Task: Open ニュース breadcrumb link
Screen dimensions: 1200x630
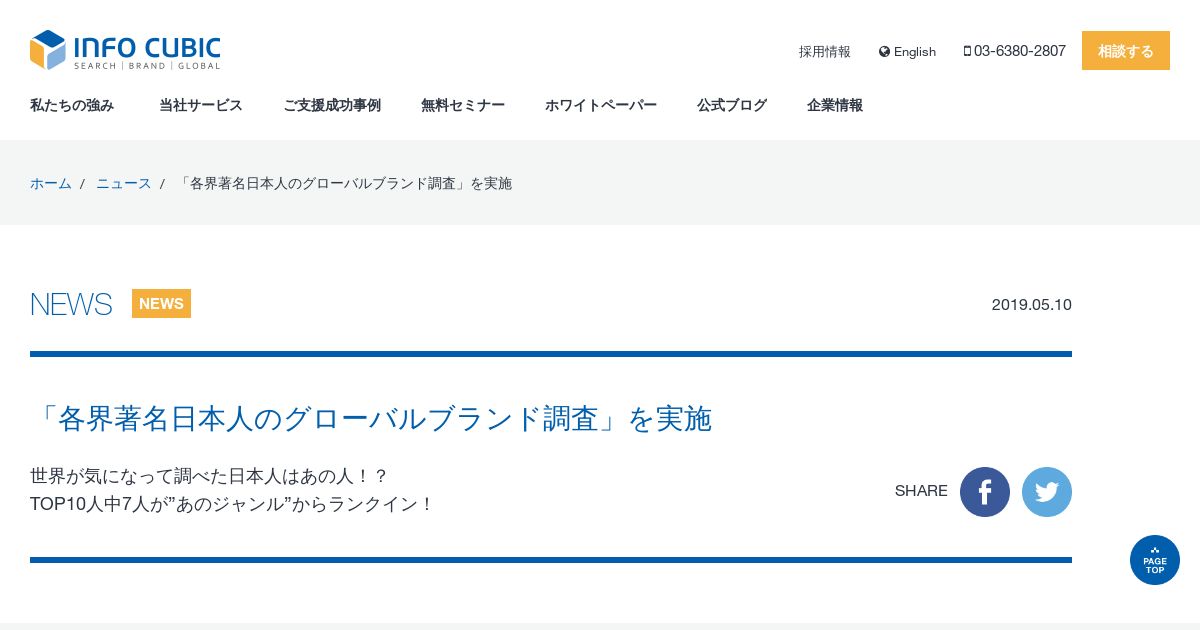Action: (x=124, y=183)
